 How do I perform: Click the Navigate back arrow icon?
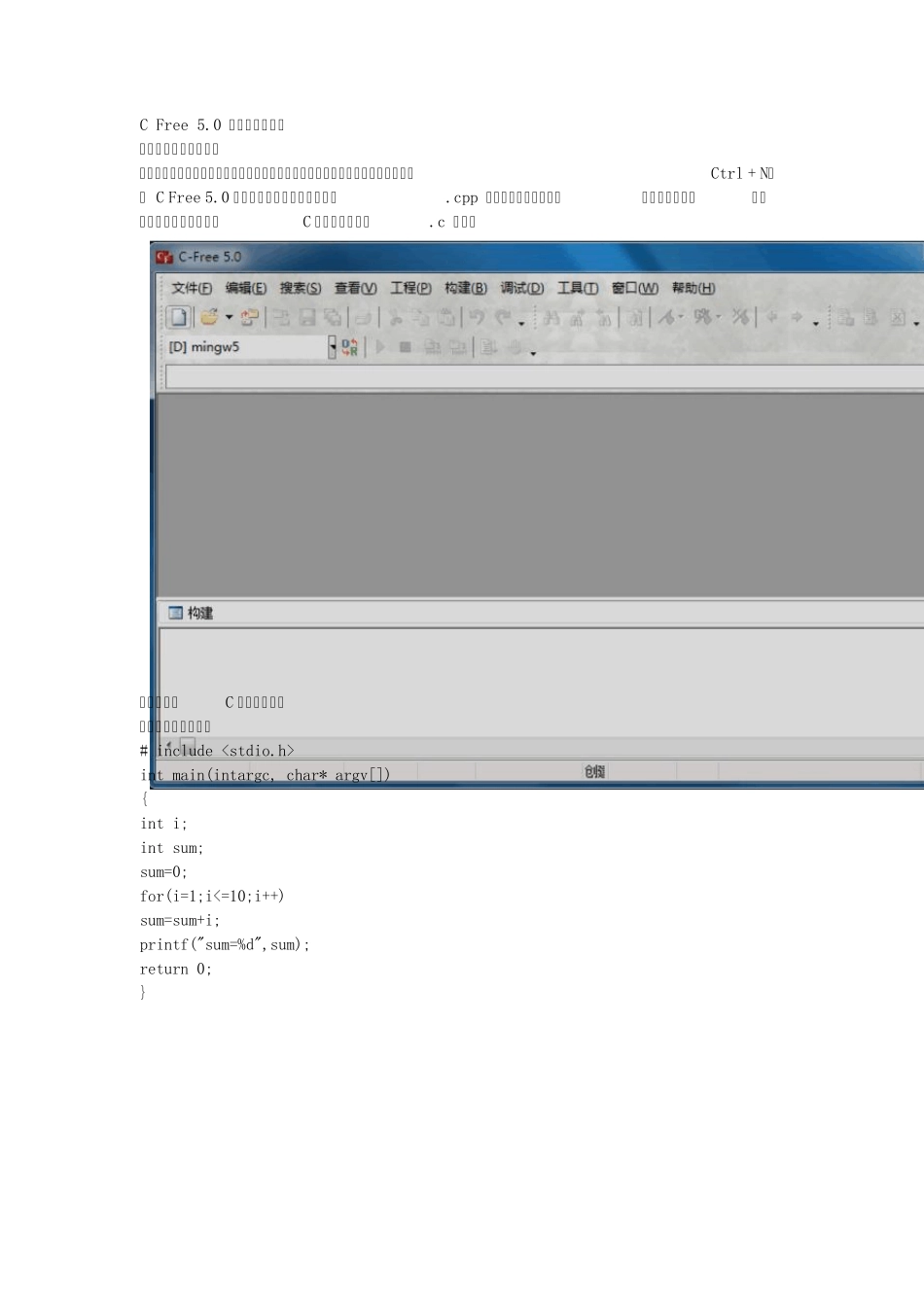coord(772,317)
